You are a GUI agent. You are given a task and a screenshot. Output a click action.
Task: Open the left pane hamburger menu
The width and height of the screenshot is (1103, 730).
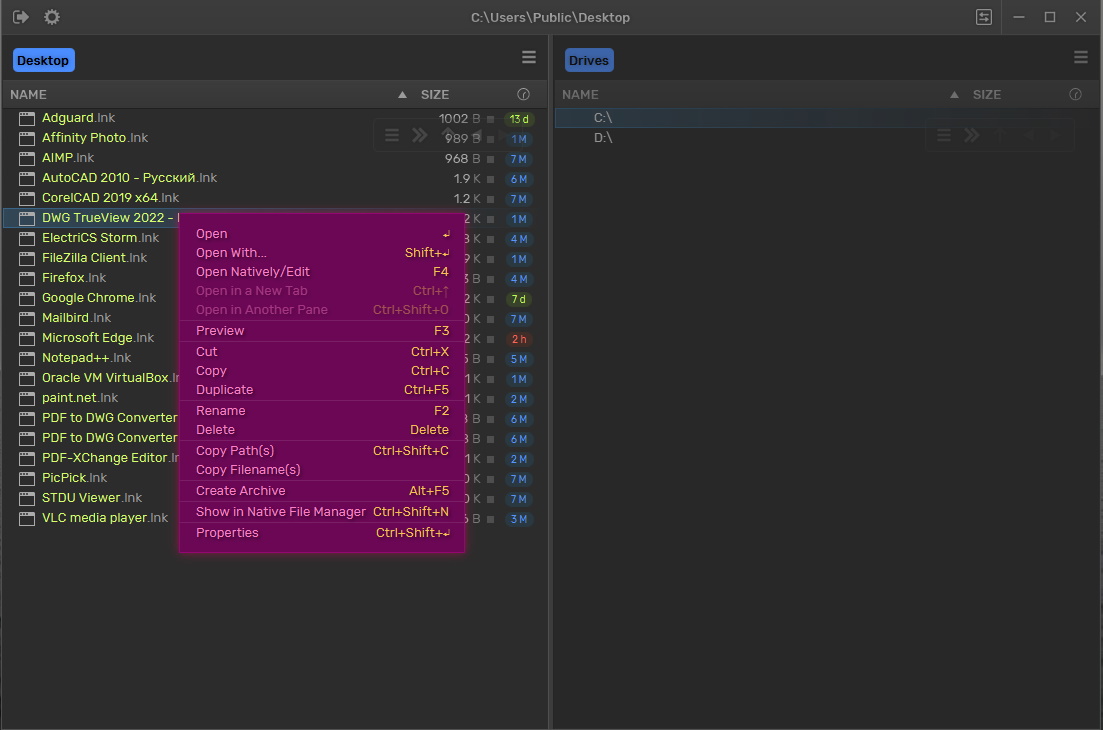528,58
